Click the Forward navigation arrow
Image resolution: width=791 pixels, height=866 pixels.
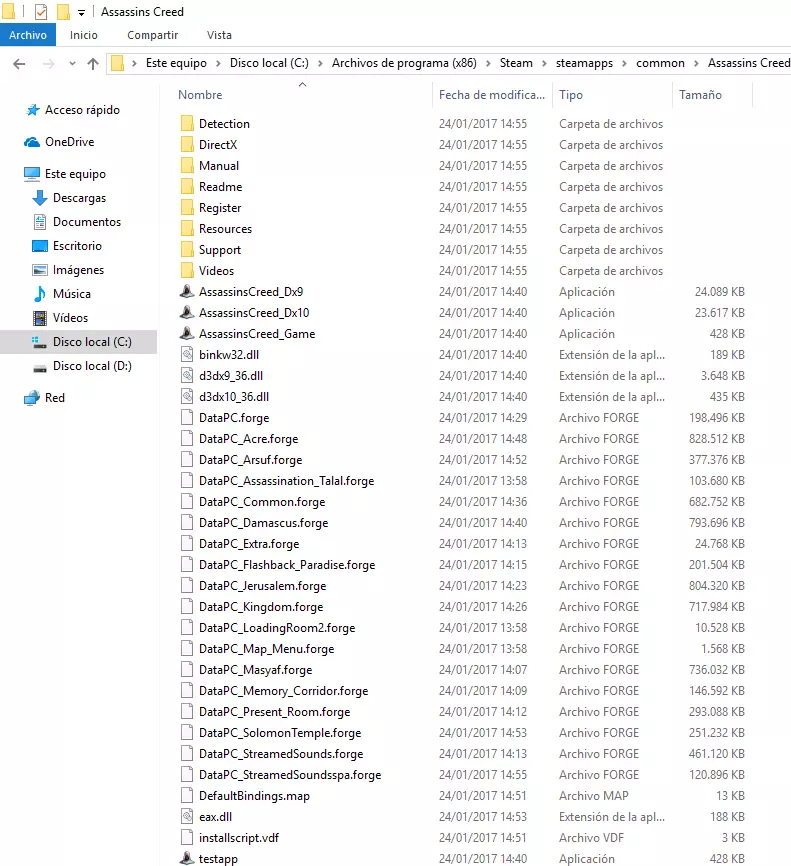tap(49, 64)
